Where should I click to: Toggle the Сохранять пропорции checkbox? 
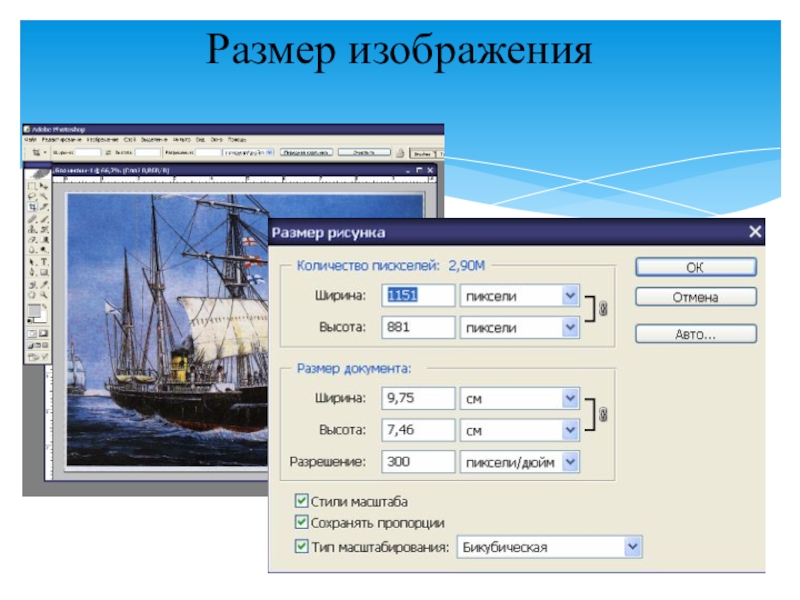[301, 522]
